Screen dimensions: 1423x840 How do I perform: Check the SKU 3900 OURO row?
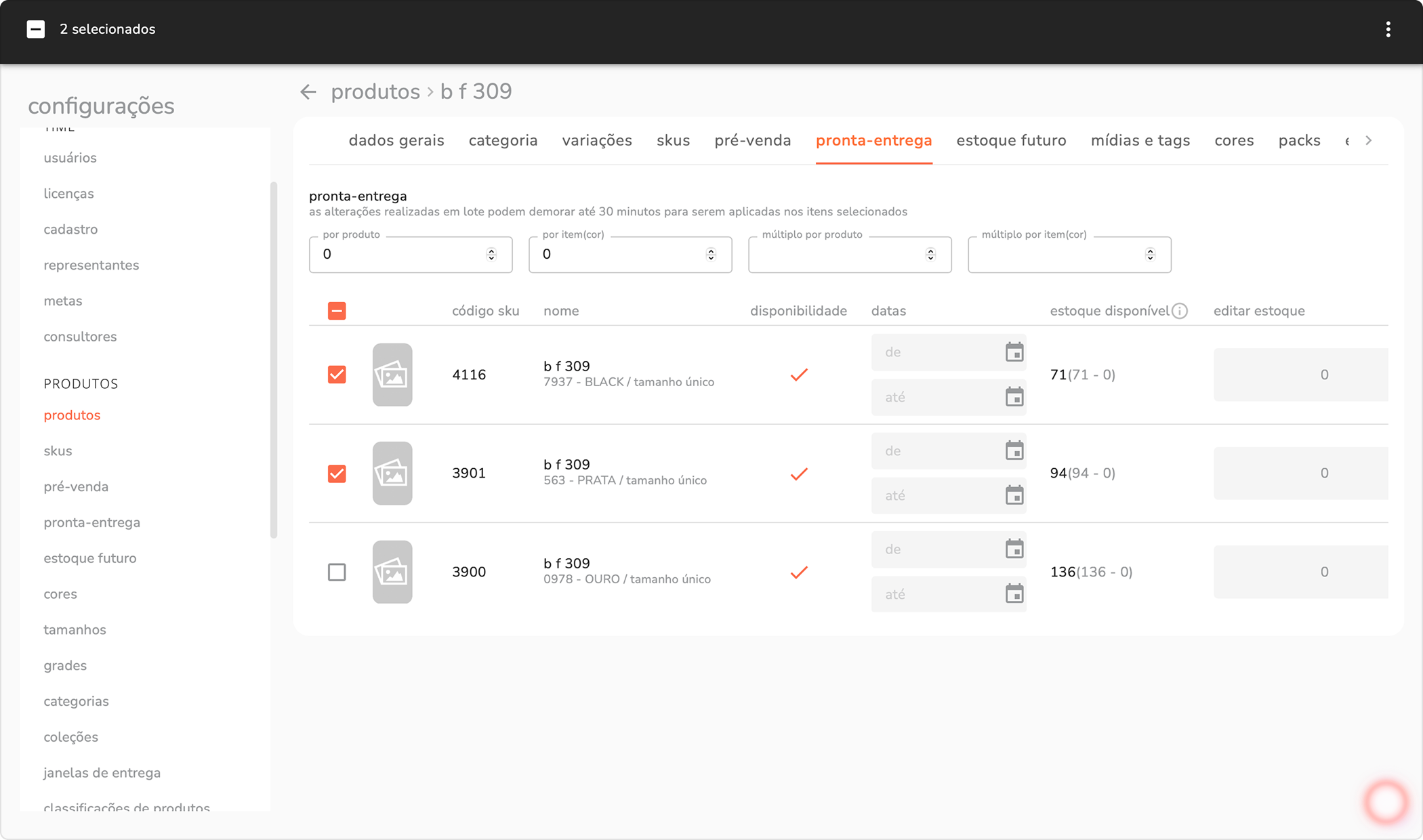point(337,572)
